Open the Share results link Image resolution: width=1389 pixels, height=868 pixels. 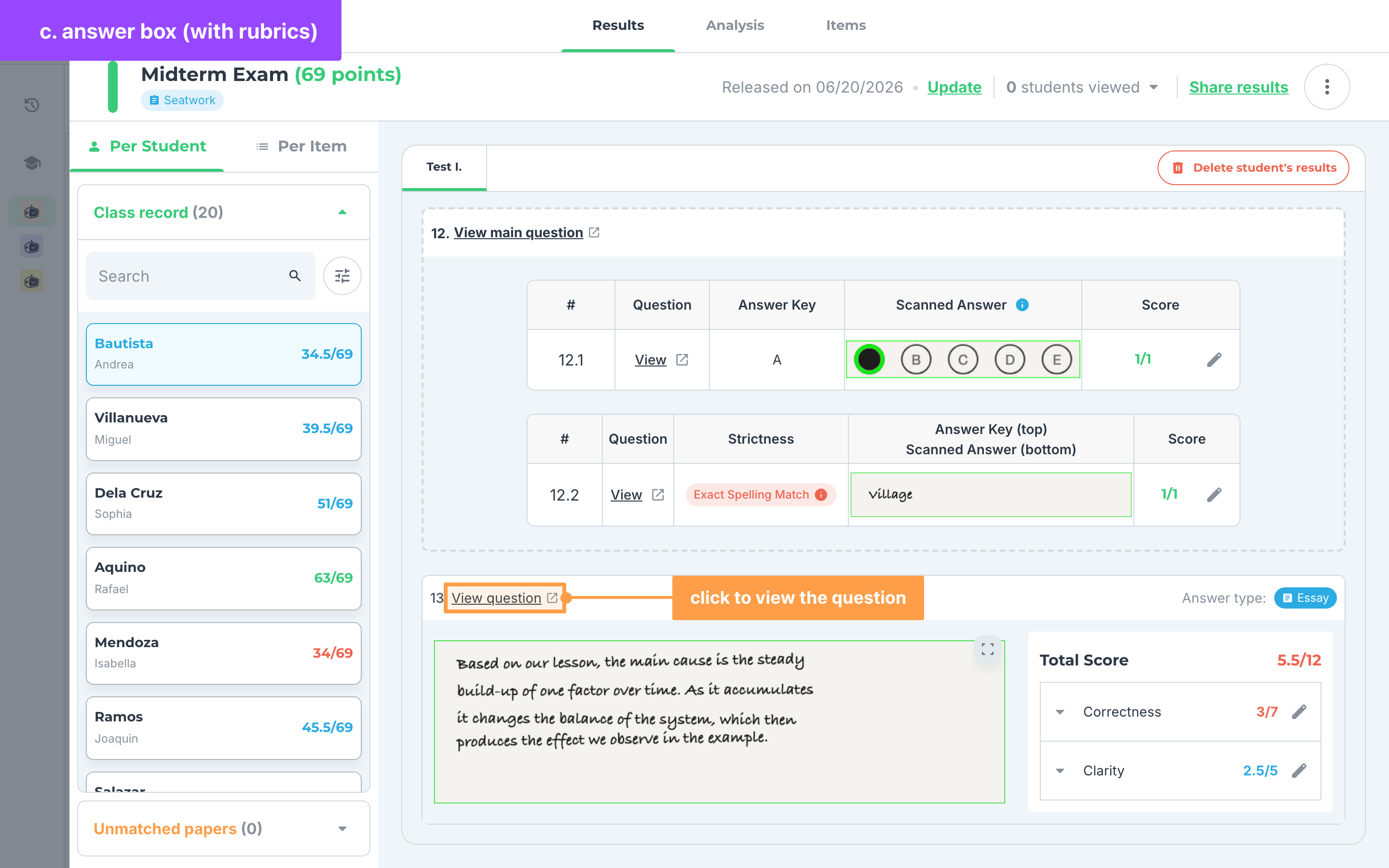point(1239,87)
